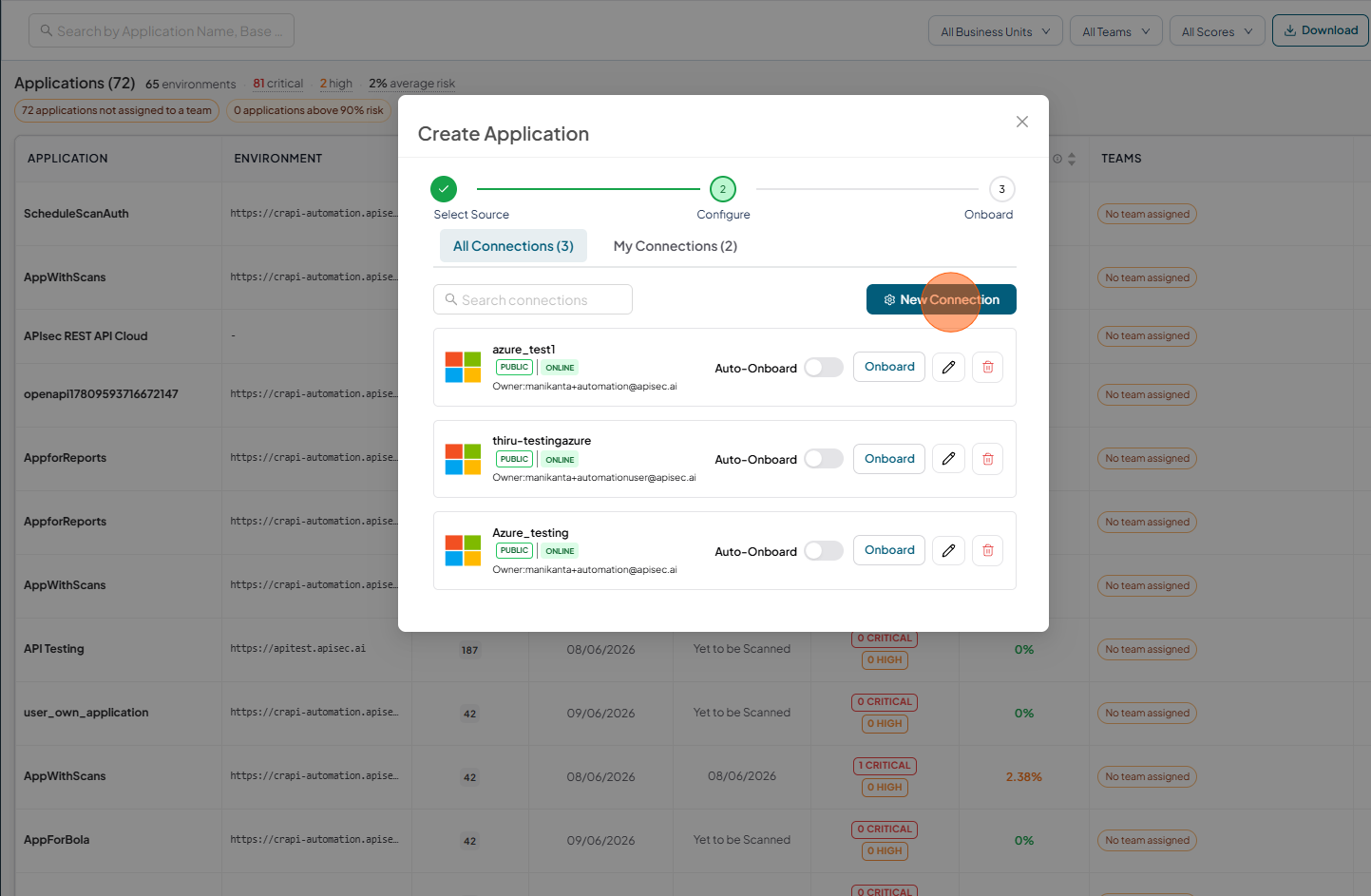Image resolution: width=1371 pixels, height=896 pixels.
Task: Remove Azure_testing connection via trash icon
Action: 987,550
